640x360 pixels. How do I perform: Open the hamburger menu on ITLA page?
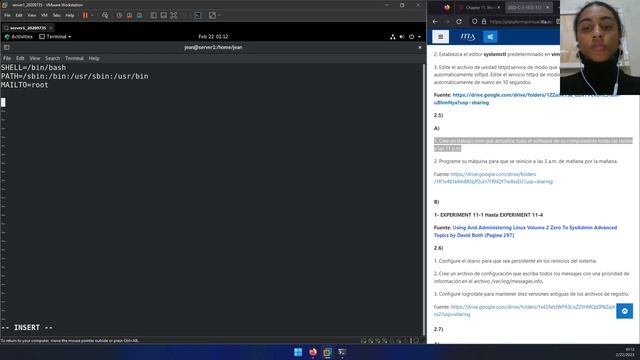point(440,37)
